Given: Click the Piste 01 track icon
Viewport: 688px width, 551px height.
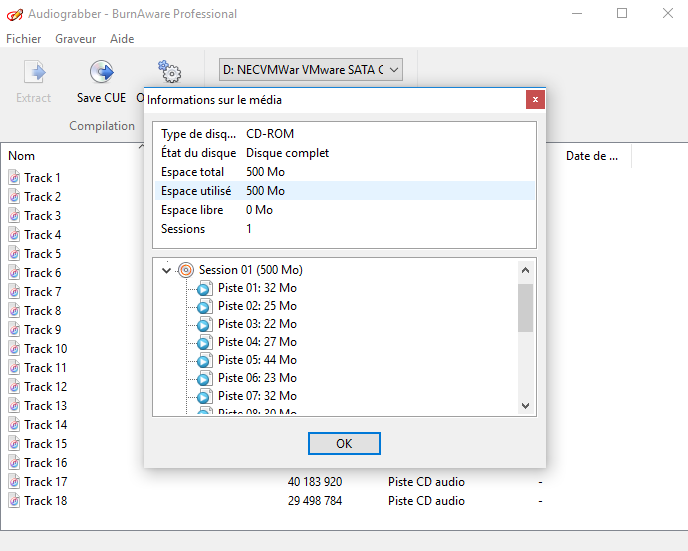Looking at the screenshot, I should pyautogui.click(x=204, y=289).
